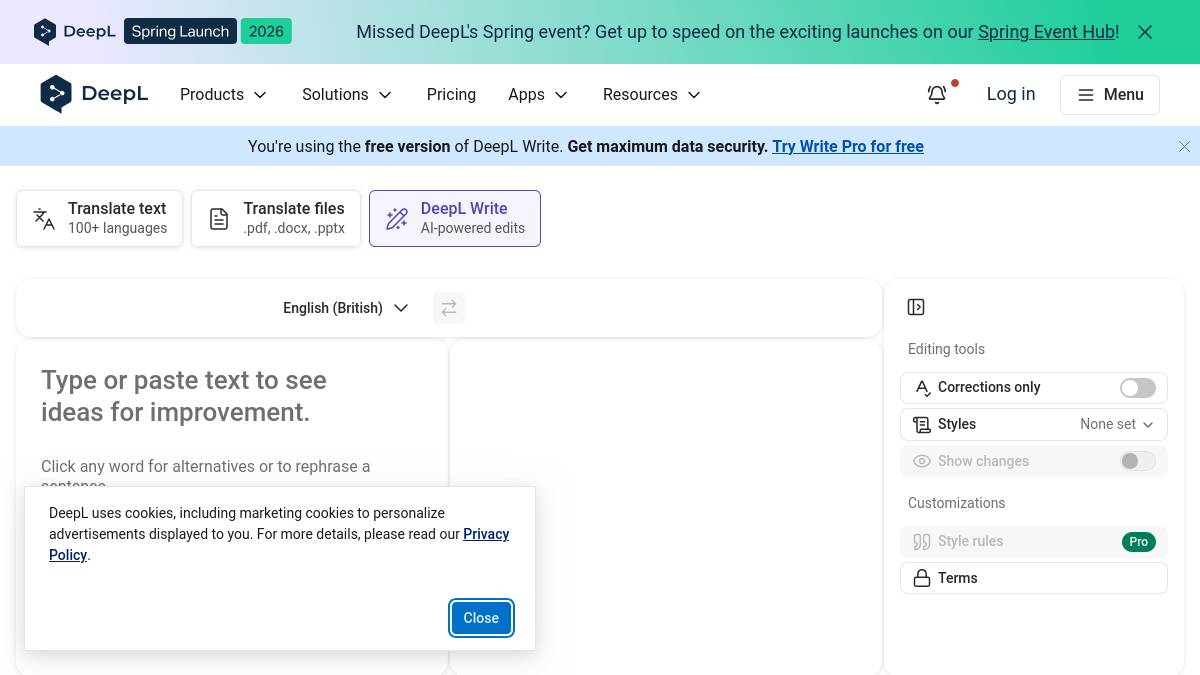
Task: Turn on the Show changes switch
Action: coord(1137,461)
